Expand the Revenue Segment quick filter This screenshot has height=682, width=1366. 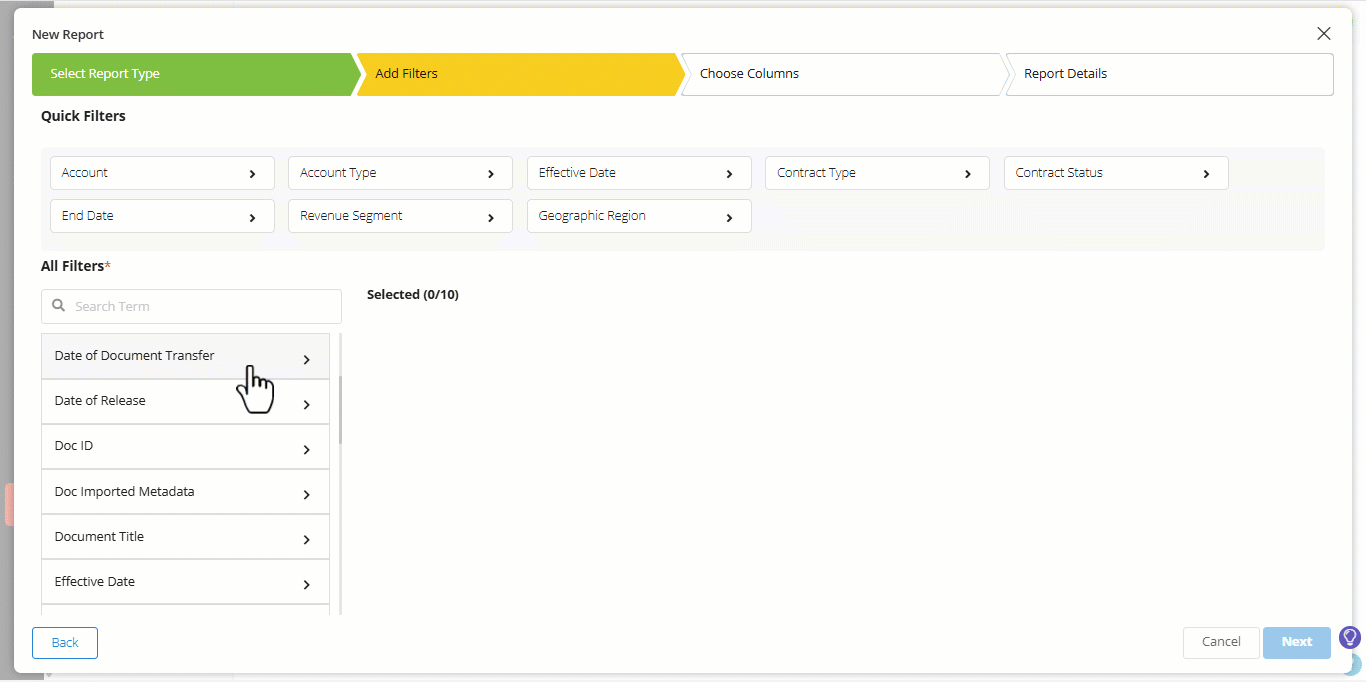[x=400, y=216]
